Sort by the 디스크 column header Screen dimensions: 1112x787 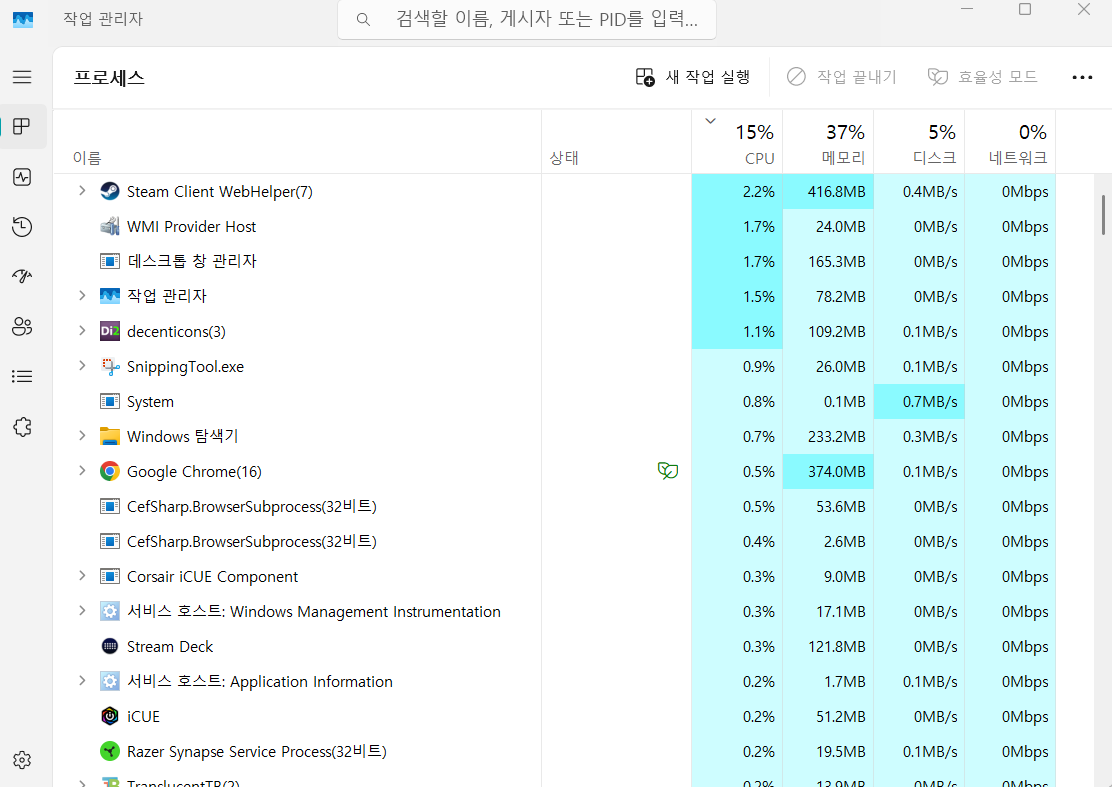coord(918,142)
